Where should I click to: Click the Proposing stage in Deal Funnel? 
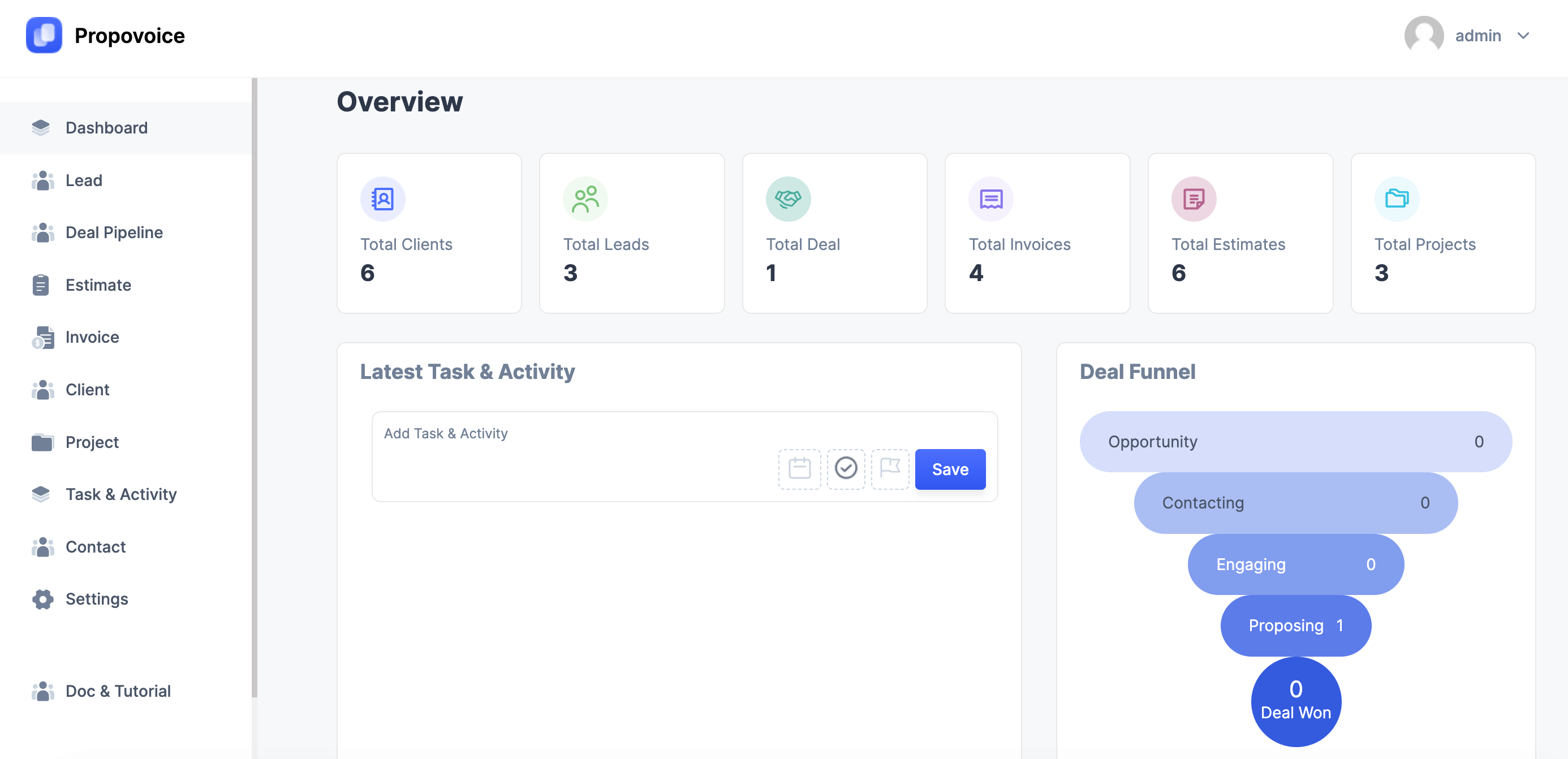1296,625
